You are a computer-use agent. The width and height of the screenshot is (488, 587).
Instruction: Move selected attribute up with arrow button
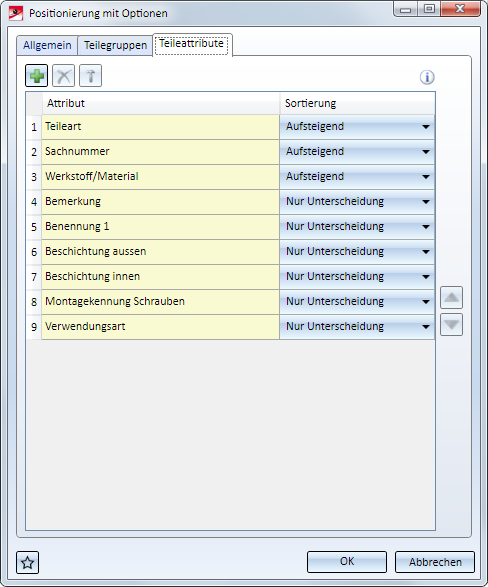coord(451,298)
